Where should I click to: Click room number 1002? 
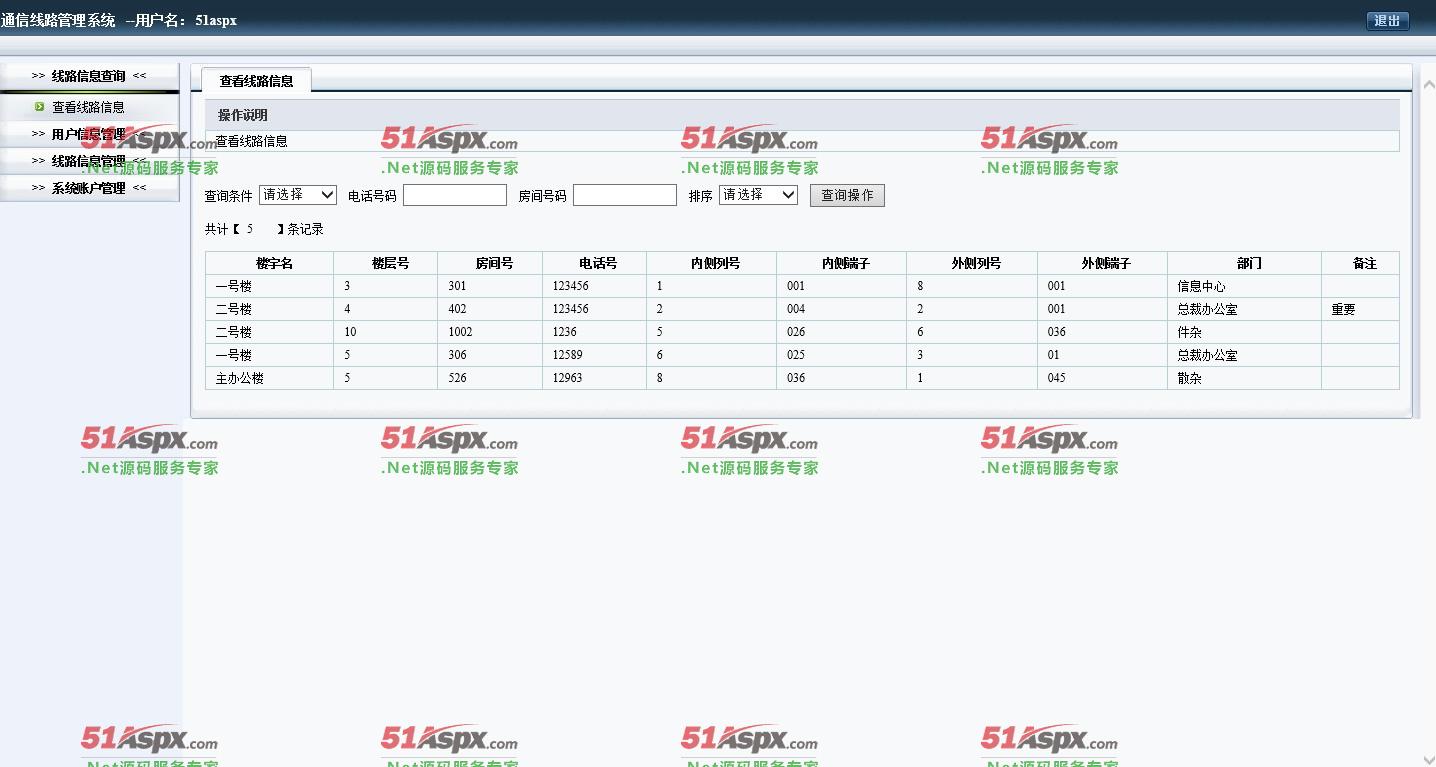[x=460, y=332]
